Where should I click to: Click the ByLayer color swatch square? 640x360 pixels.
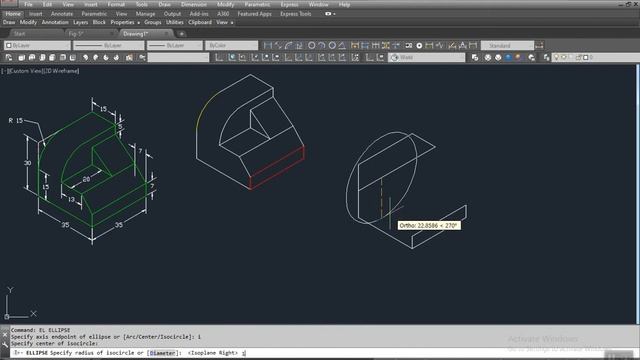tap(9, 45)
